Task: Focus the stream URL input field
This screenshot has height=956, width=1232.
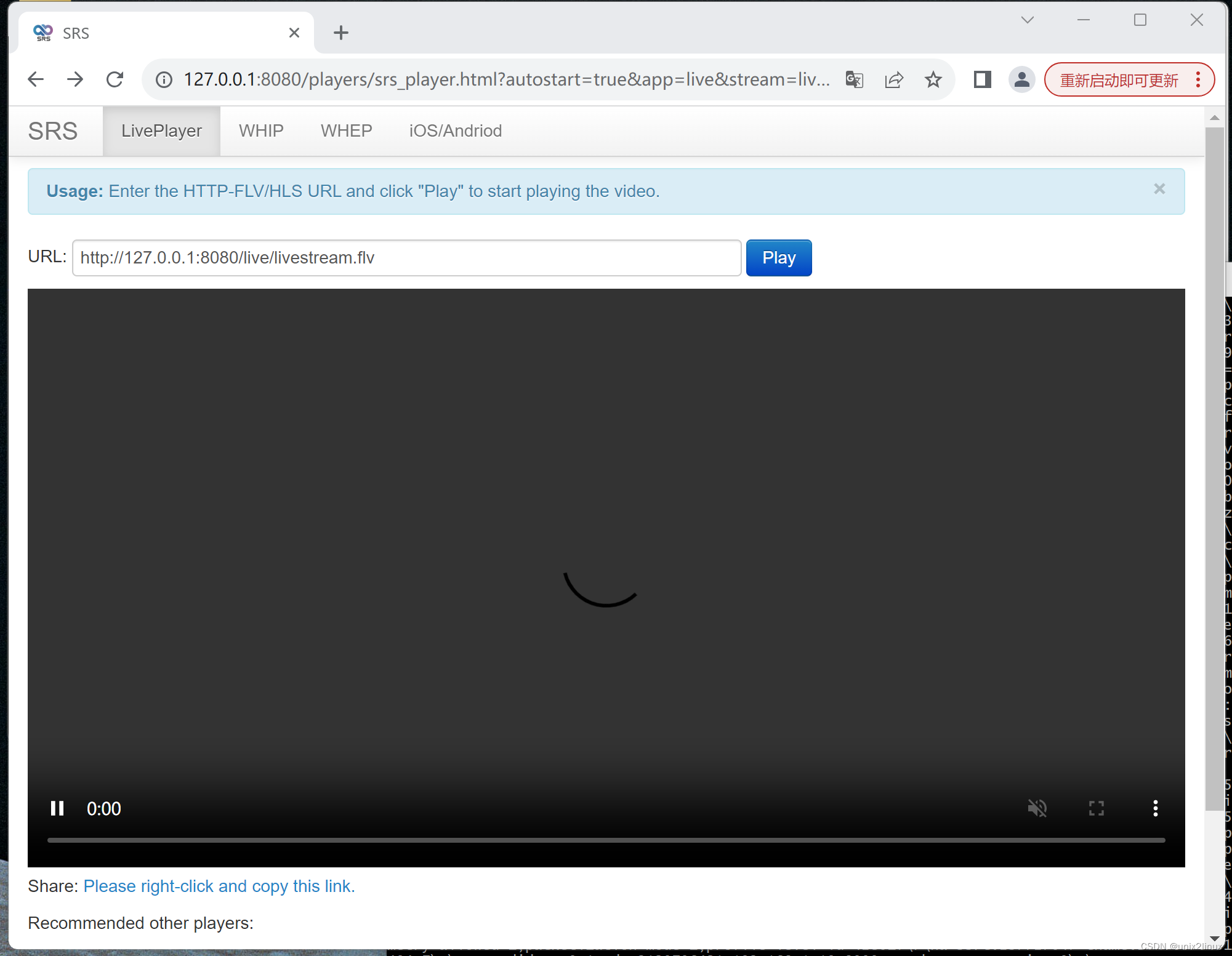Action: (406, 258)
